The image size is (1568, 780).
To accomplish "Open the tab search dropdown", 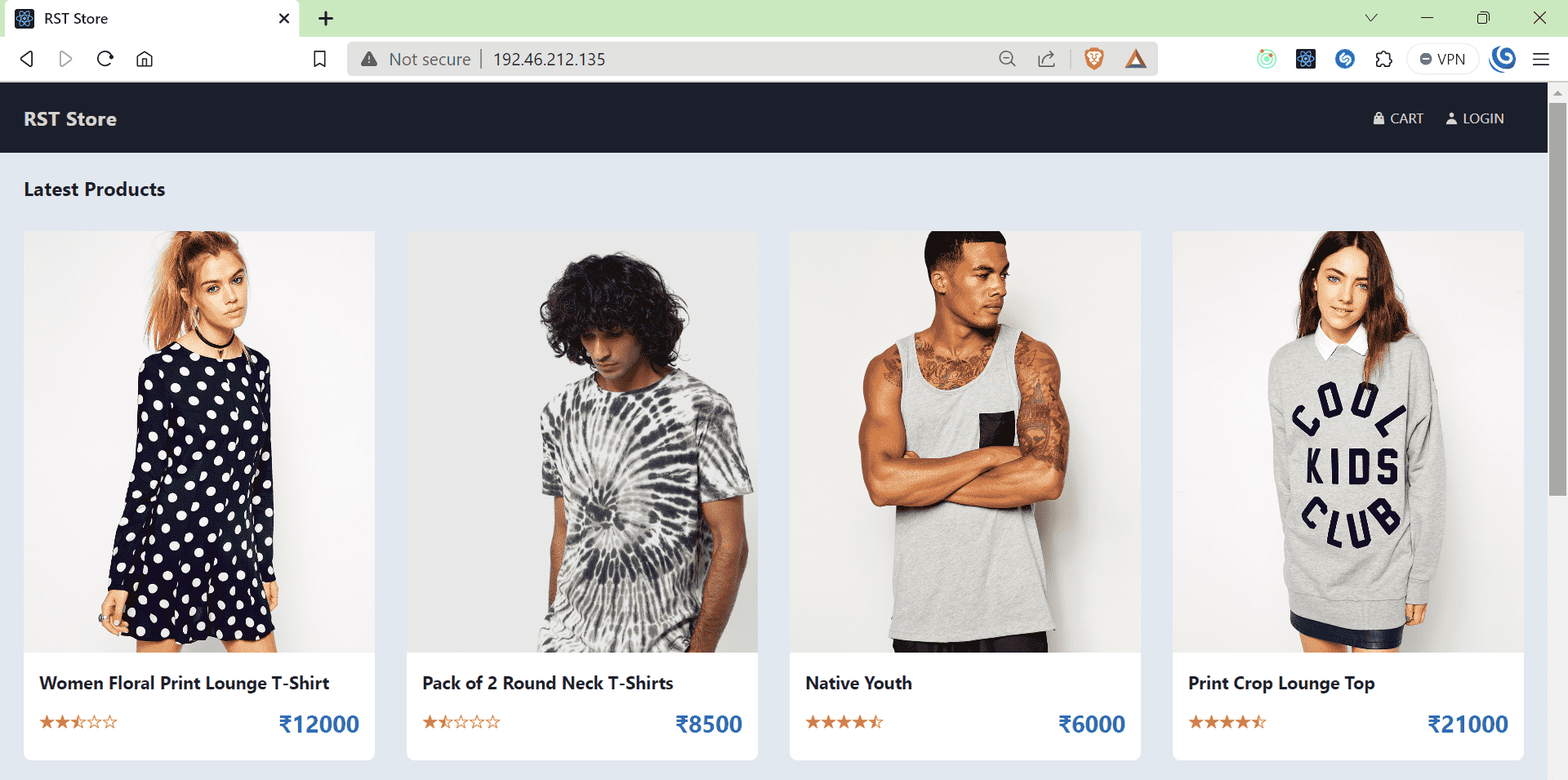I will tap(1372, 18).
